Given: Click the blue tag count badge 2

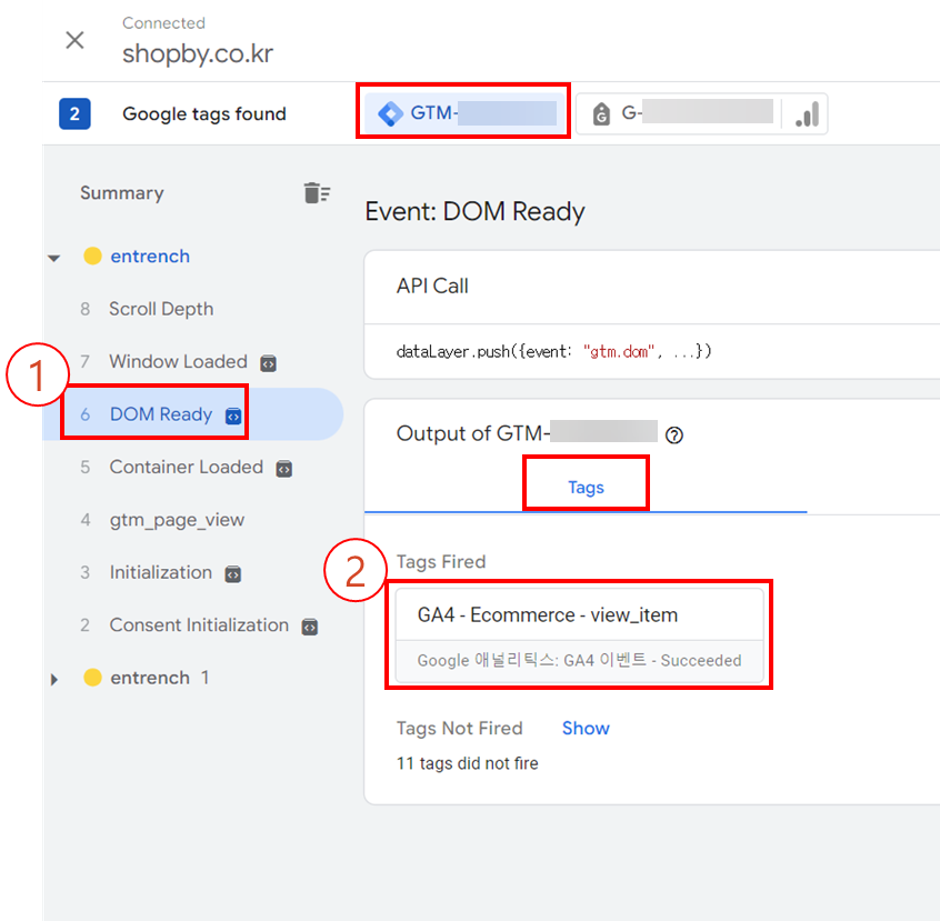Looking at the screenshot, I should coord(75,114).
